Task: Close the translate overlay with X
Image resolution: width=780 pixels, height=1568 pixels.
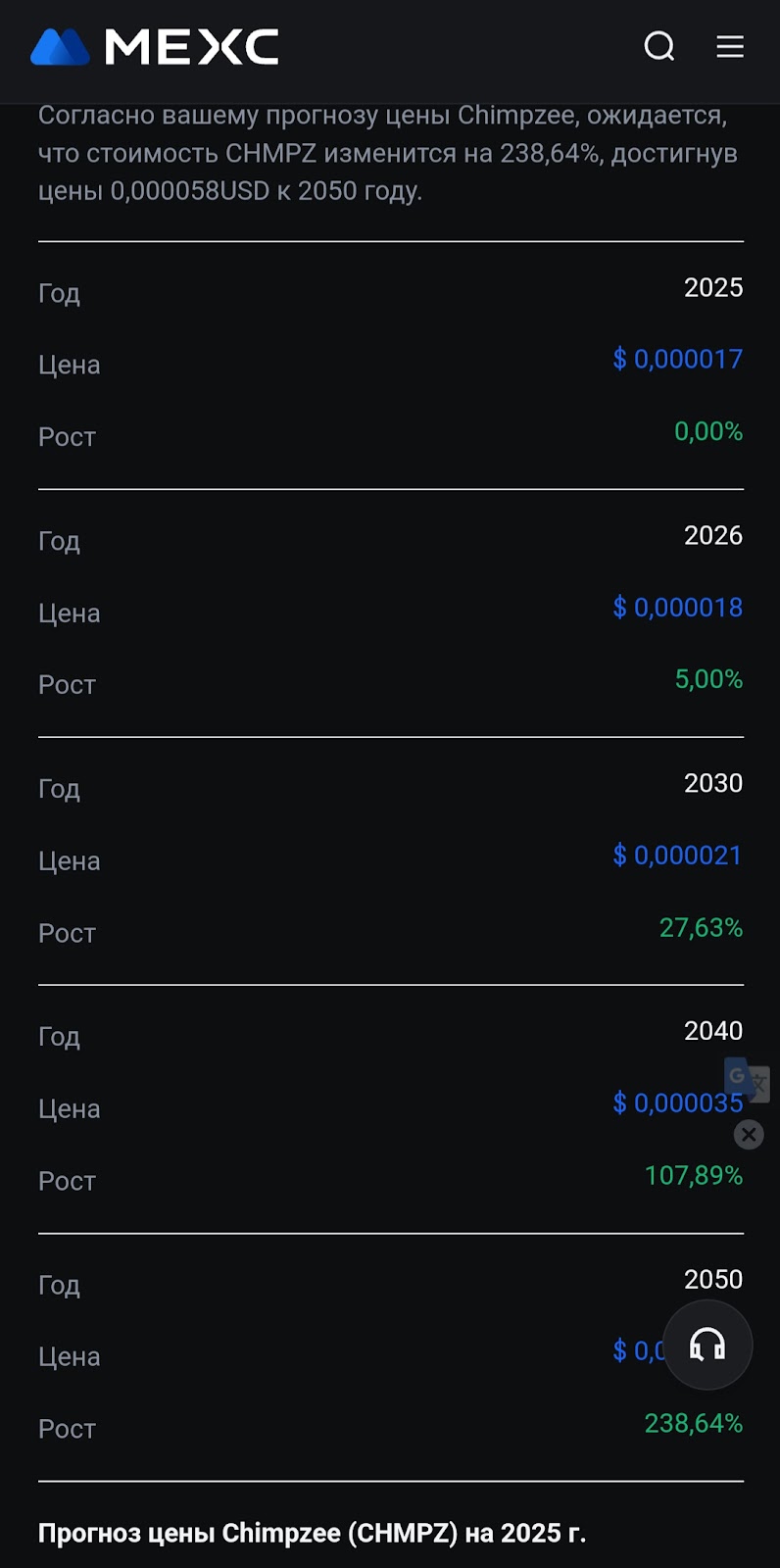Action: [749, 1135]
